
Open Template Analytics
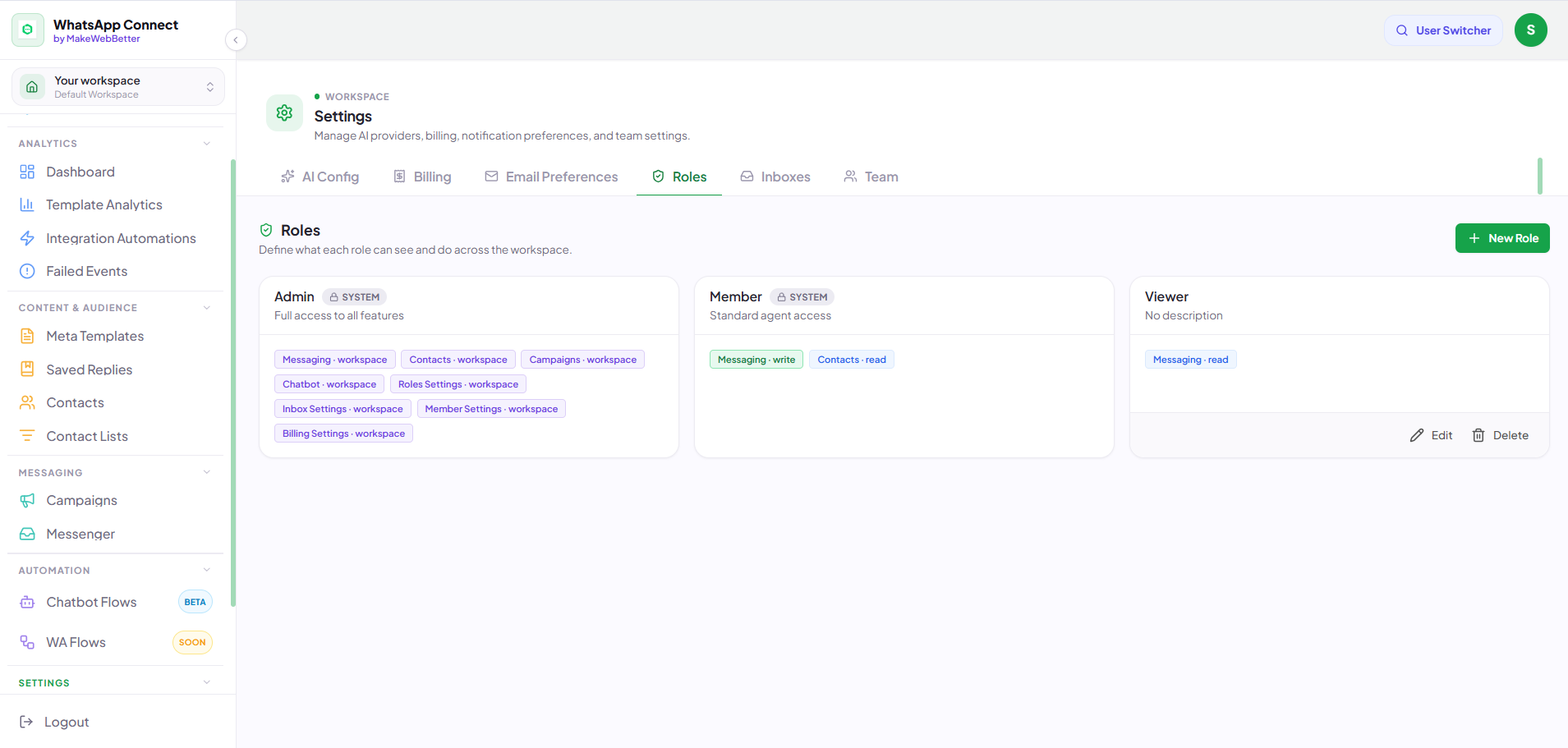point(104,204)
